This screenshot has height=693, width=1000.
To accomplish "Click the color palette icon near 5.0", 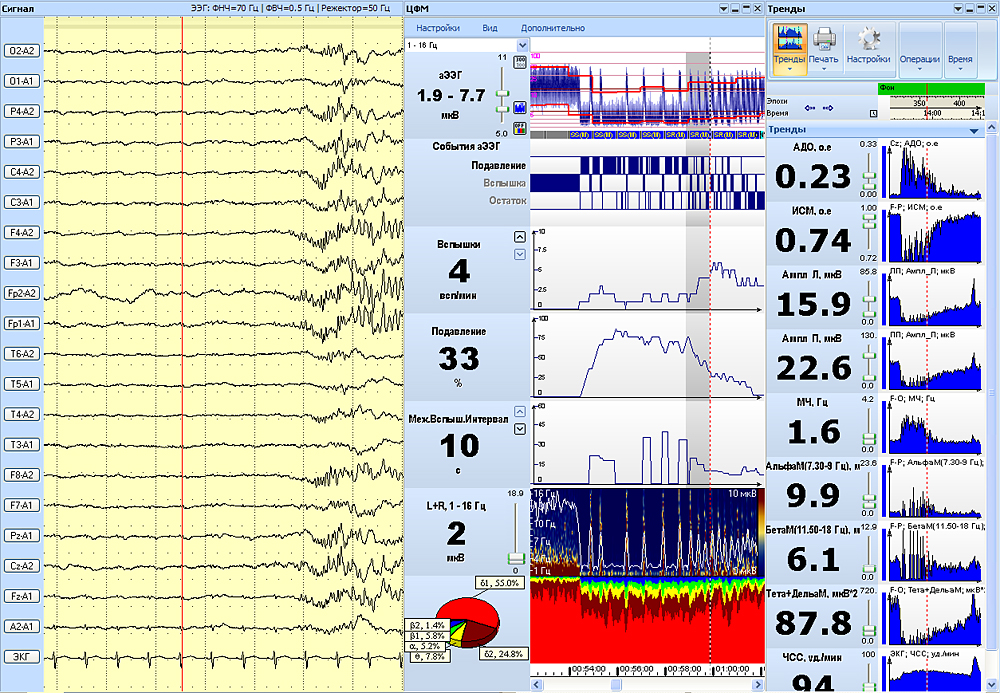I will click(520, 128).
